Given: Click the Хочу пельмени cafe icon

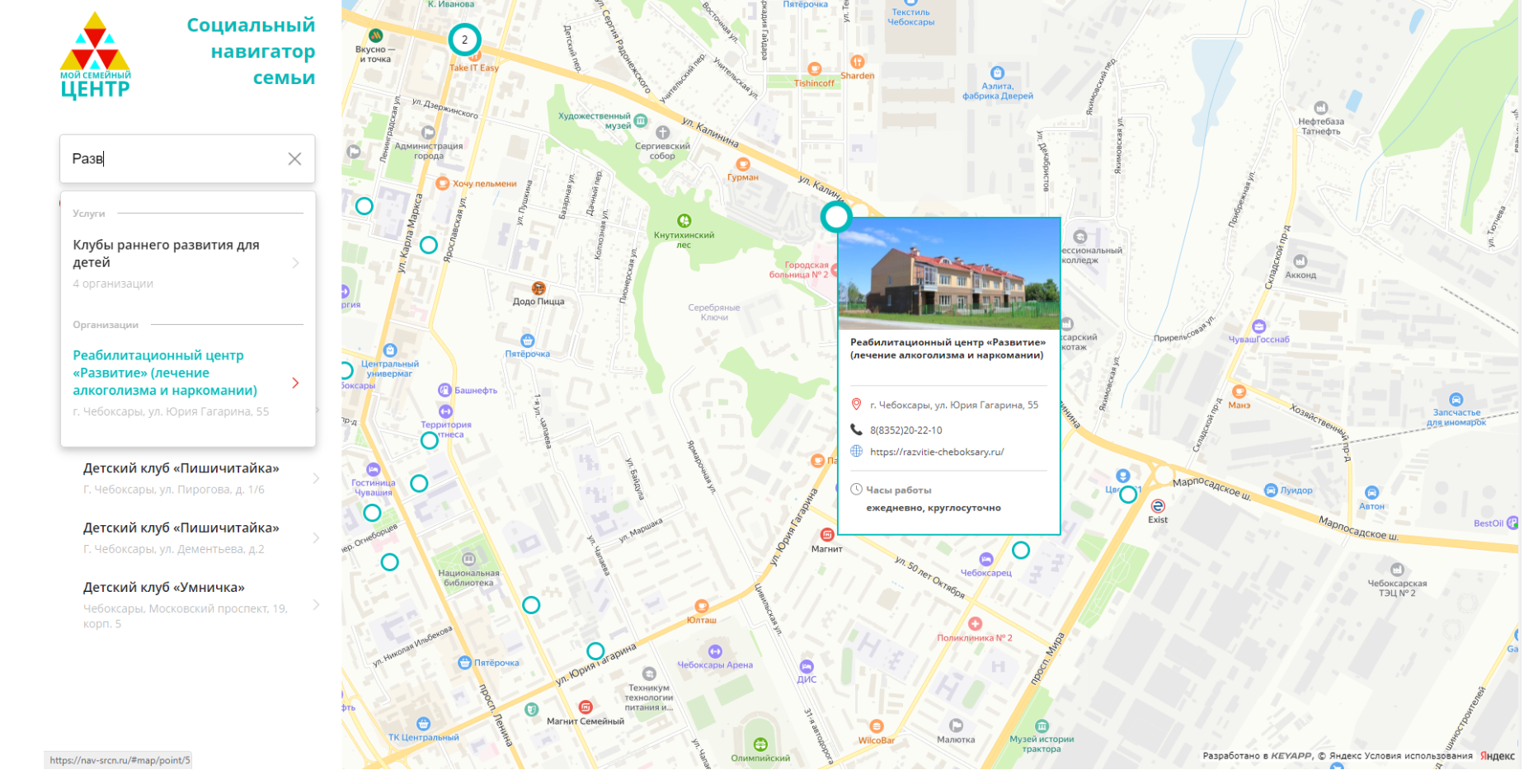Looking at the screenshot, I should (443, 183).
